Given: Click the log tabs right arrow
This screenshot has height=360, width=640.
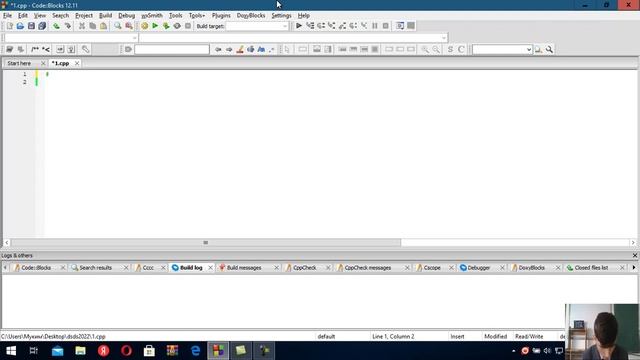Looking at the screenshot, I should 634,268.
